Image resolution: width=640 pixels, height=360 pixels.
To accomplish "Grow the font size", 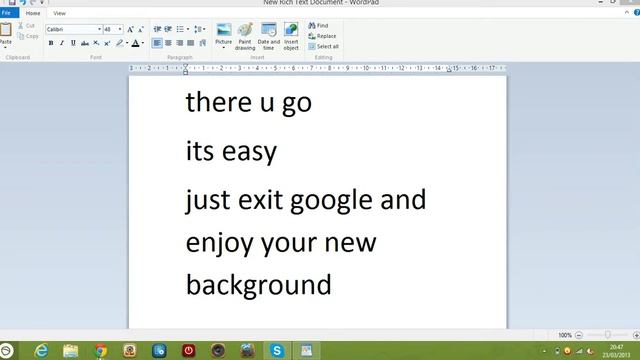I will (130, 29).
